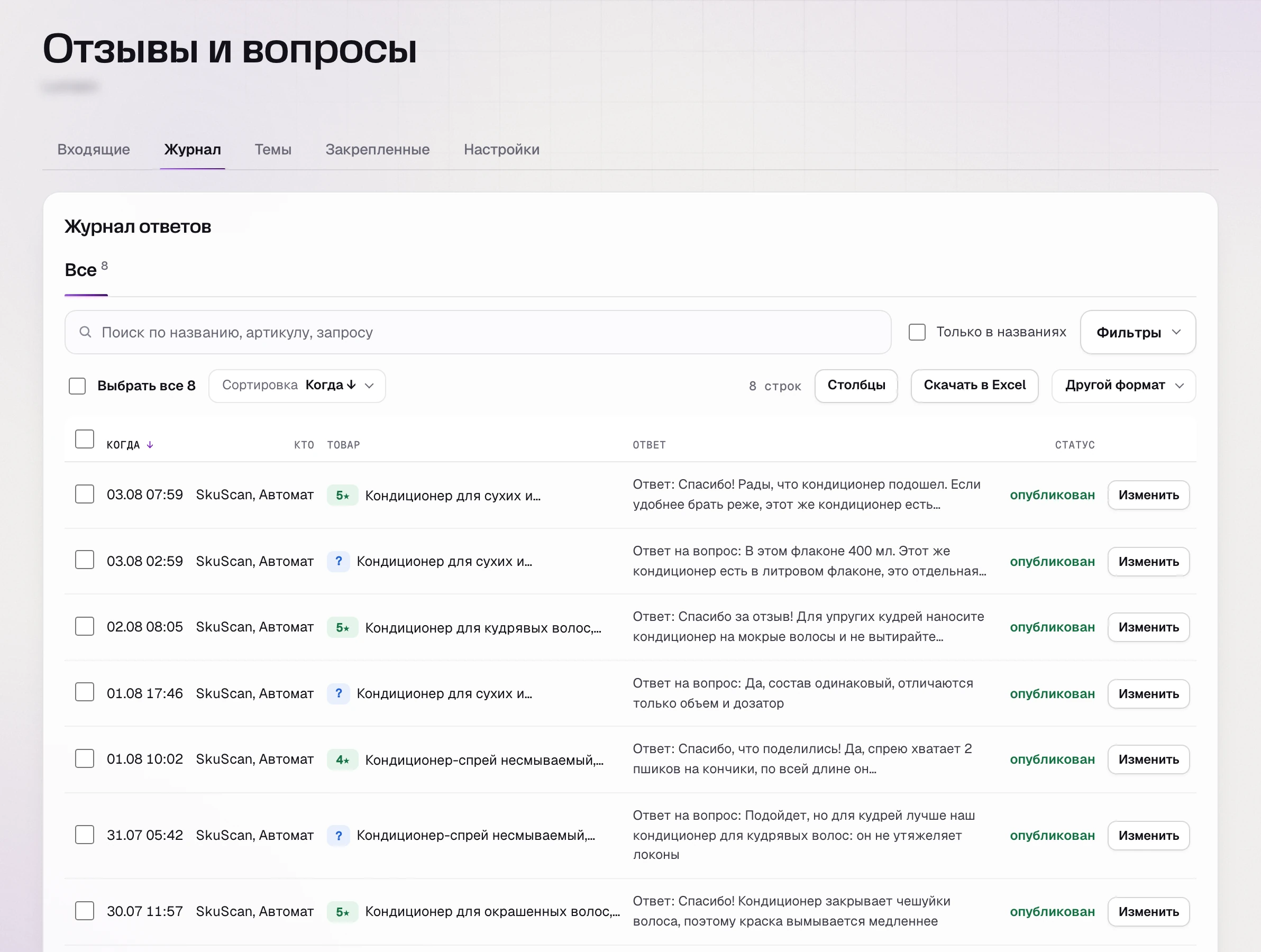Image resolution: width=1261 pixels, height=952 pixels.
Task: Click the question badge on 03.08 02:59 row
Action: pos(338,561)
